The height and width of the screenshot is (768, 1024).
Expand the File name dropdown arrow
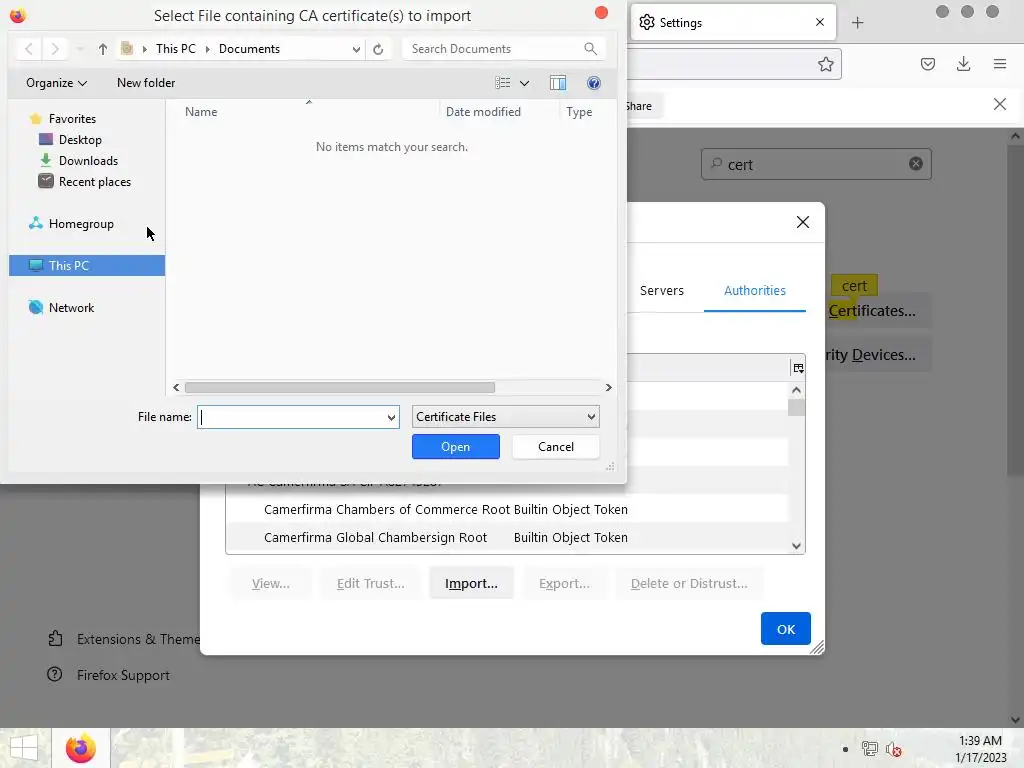(391, 417)
